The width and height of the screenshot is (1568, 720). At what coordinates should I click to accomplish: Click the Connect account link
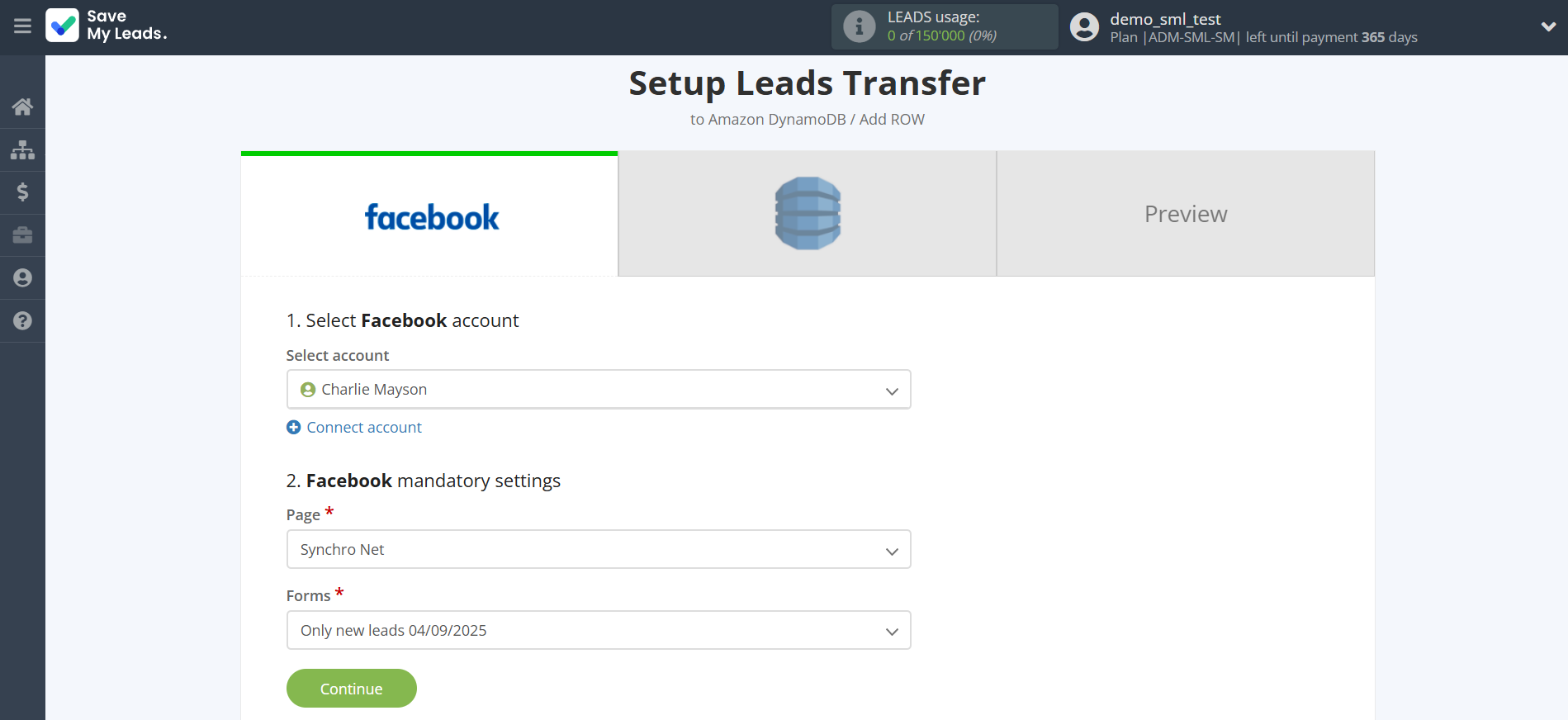[x=363, y=428]
